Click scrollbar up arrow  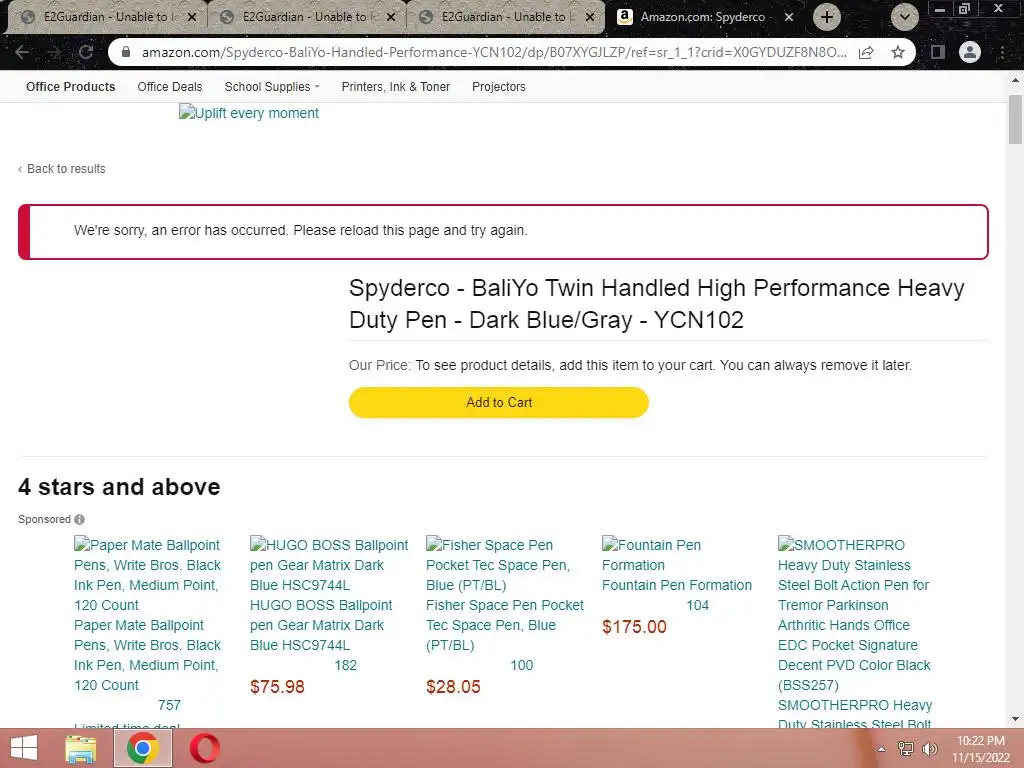click(x=1015, y=80)
